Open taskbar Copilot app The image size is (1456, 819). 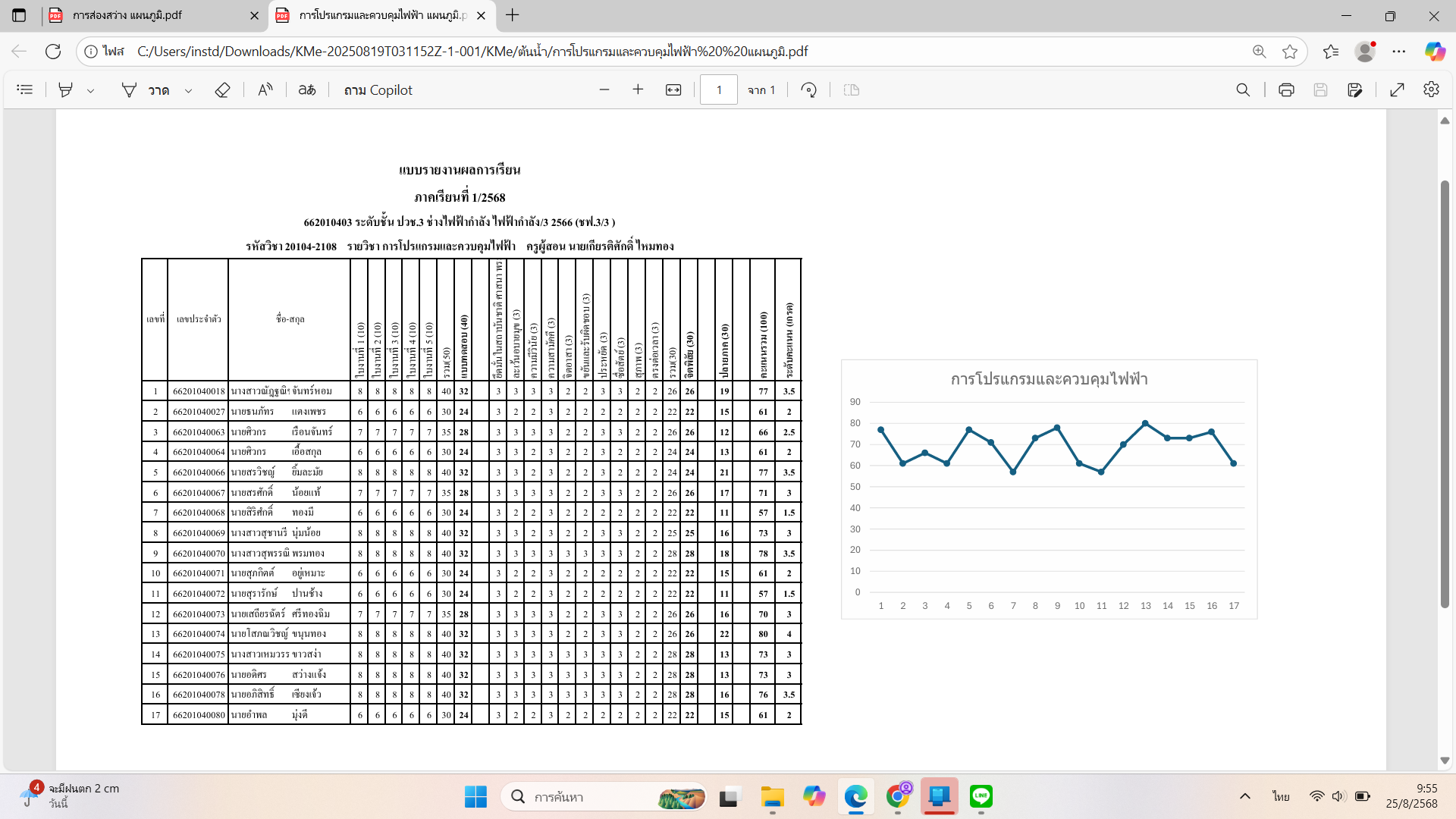814,796
